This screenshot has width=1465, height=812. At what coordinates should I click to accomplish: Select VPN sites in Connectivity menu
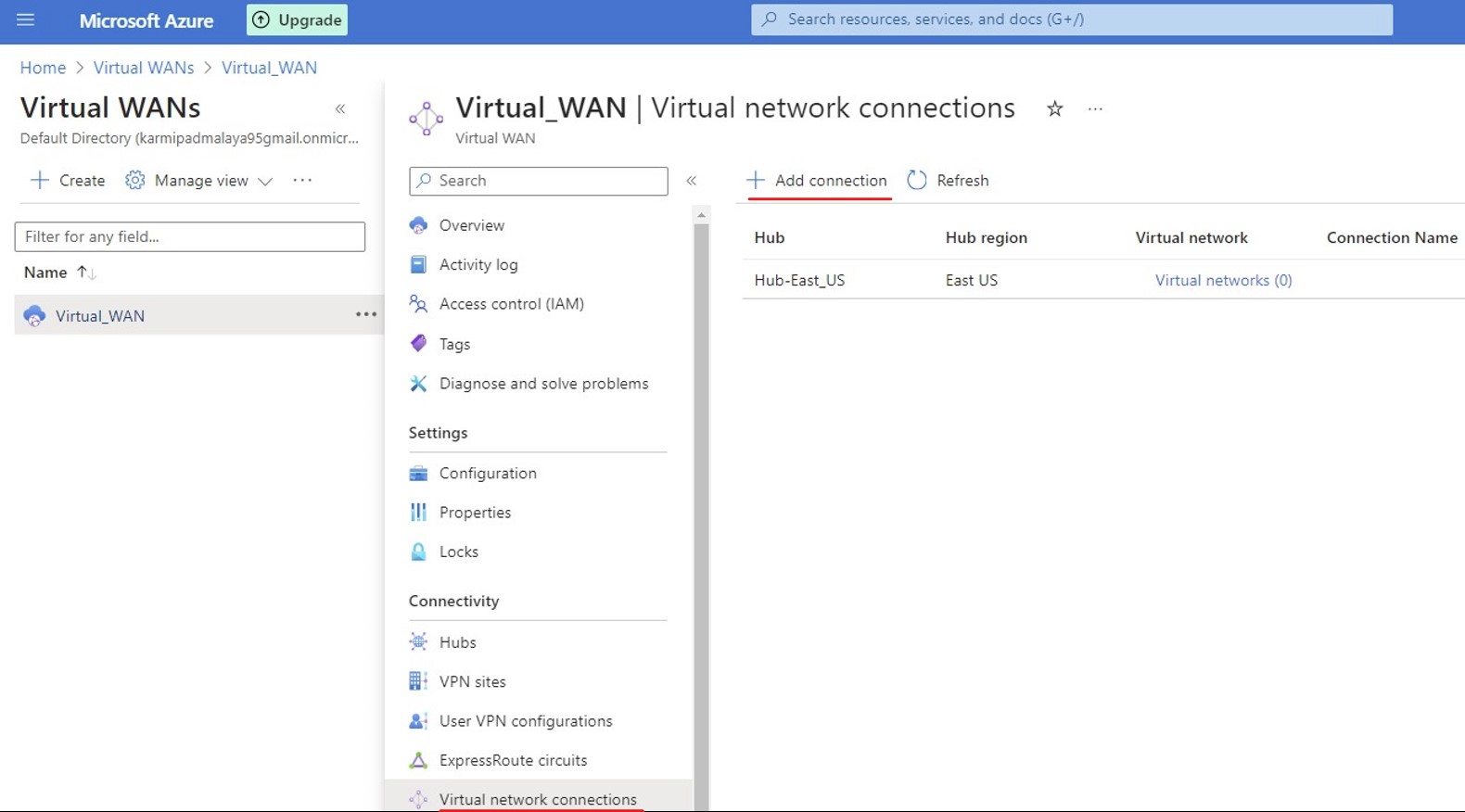click(472, 681)
